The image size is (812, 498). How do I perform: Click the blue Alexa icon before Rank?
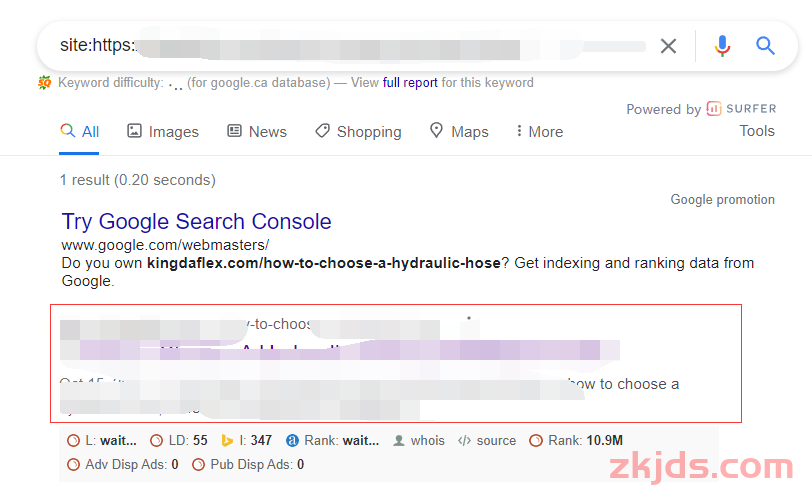coord(292,441)
